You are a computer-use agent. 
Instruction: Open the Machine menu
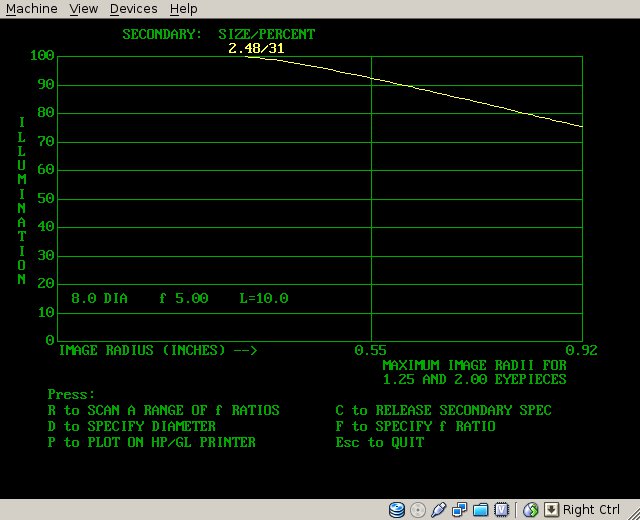pyautogui.click(x=32, y=9)
